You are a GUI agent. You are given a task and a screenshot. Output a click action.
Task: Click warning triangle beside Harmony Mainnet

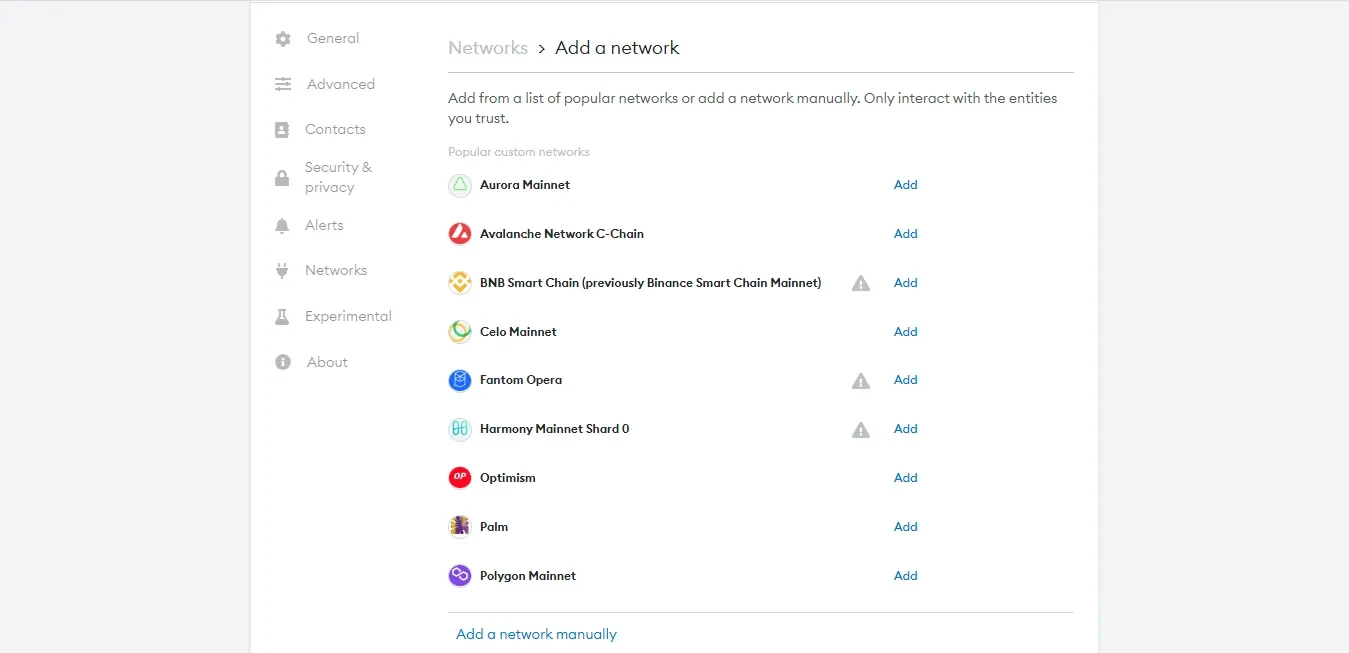click(861, 429)
